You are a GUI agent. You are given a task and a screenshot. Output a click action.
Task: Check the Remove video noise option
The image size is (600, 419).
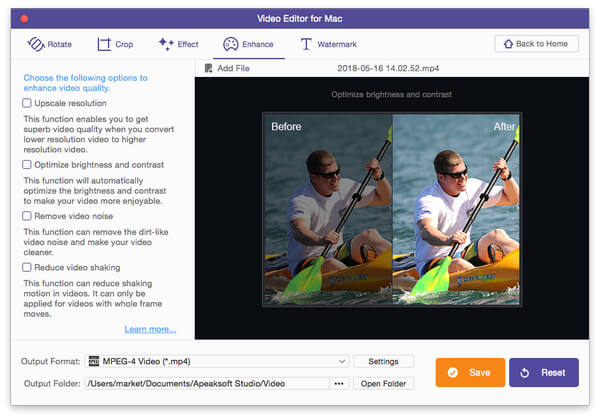pyautogui.click(x=27, y=216)
